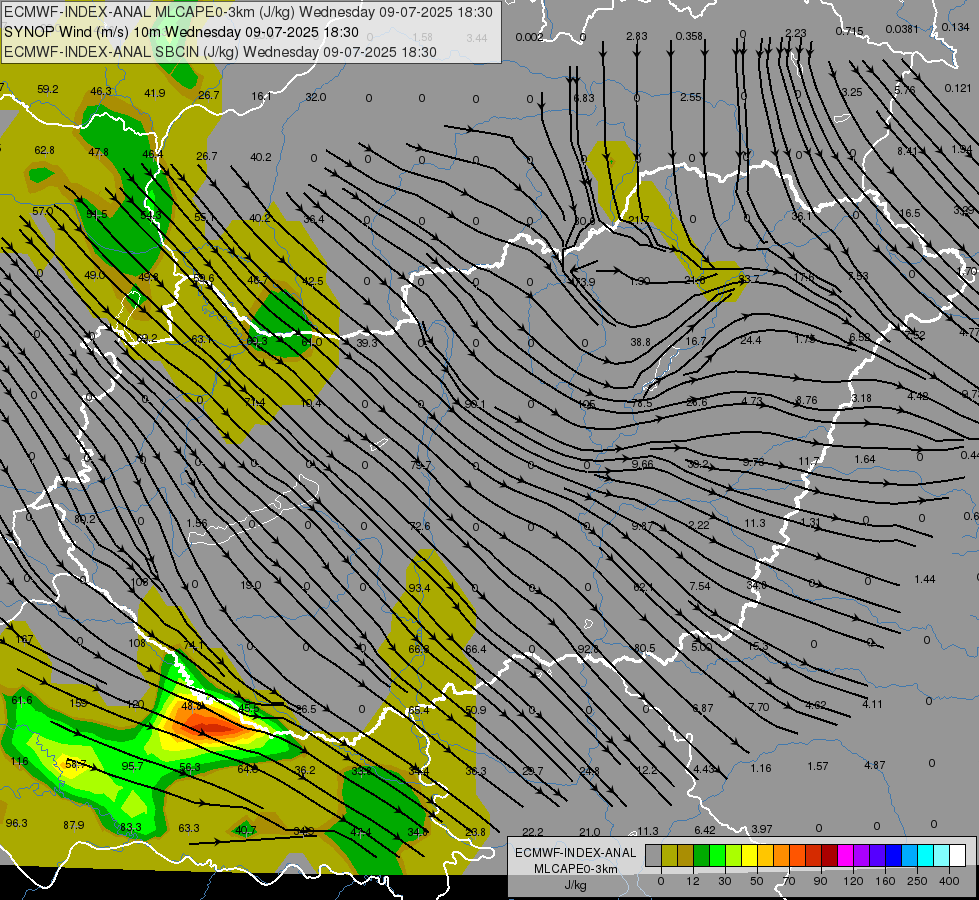
Task: Click the magenta swatch in the color scale
Action: (x=845, y=856)
